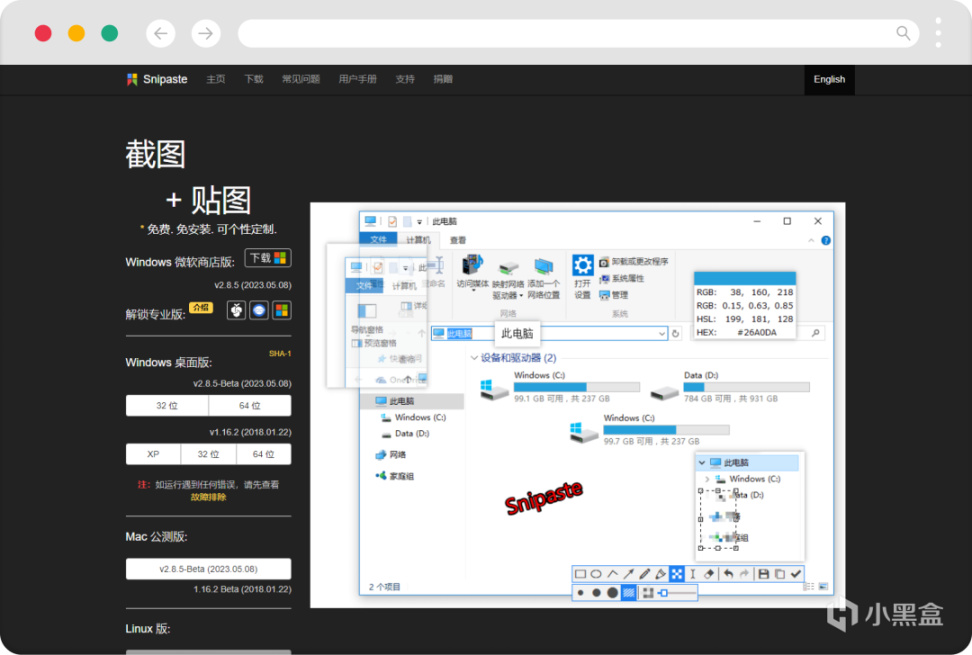Image resolution: width=972 pixels, height=655 pixels.
Task: Download Mac v2.8.5-Beta build
Action: (208, 569)
